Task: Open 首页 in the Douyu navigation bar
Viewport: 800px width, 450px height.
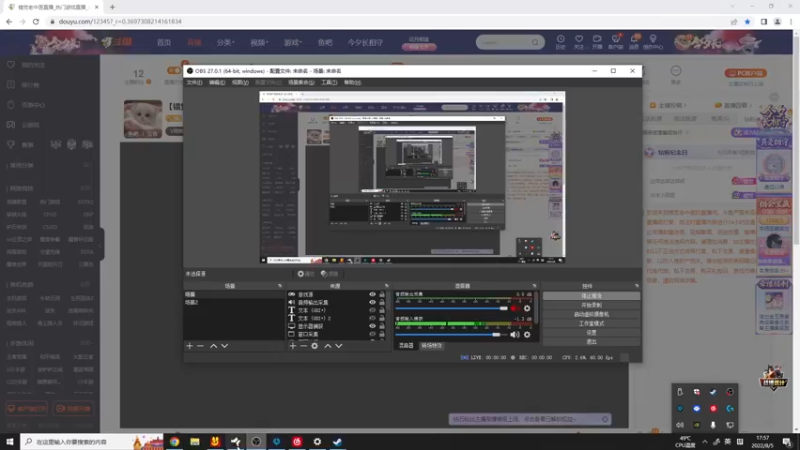Action: 164,43
